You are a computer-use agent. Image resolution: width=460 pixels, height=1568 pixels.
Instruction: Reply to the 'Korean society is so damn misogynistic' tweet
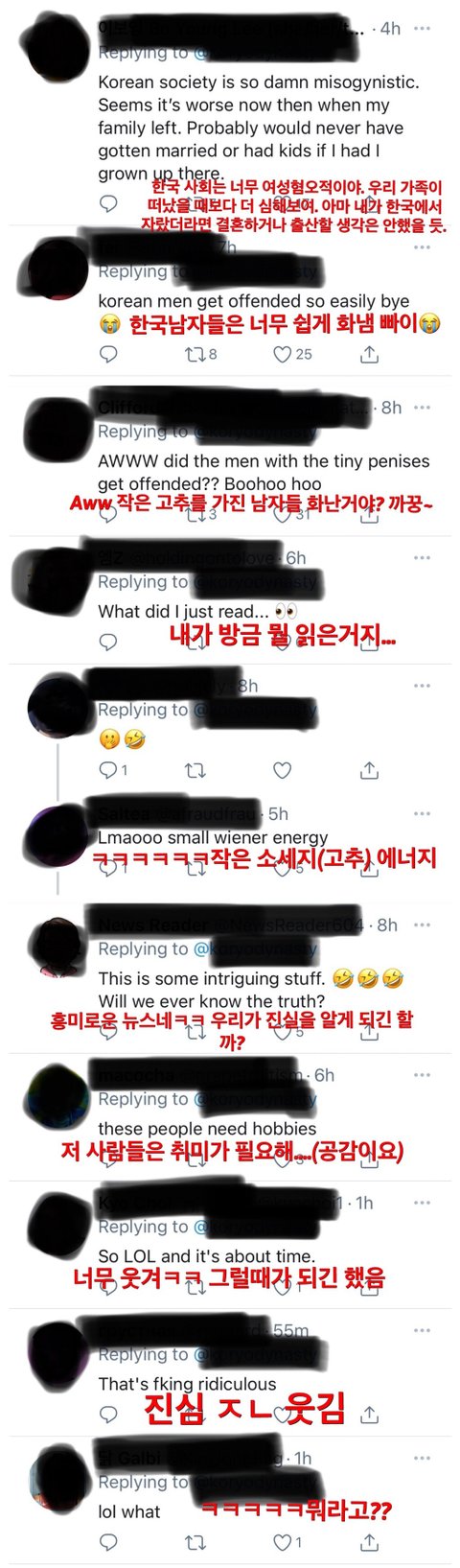click(109, 203)
